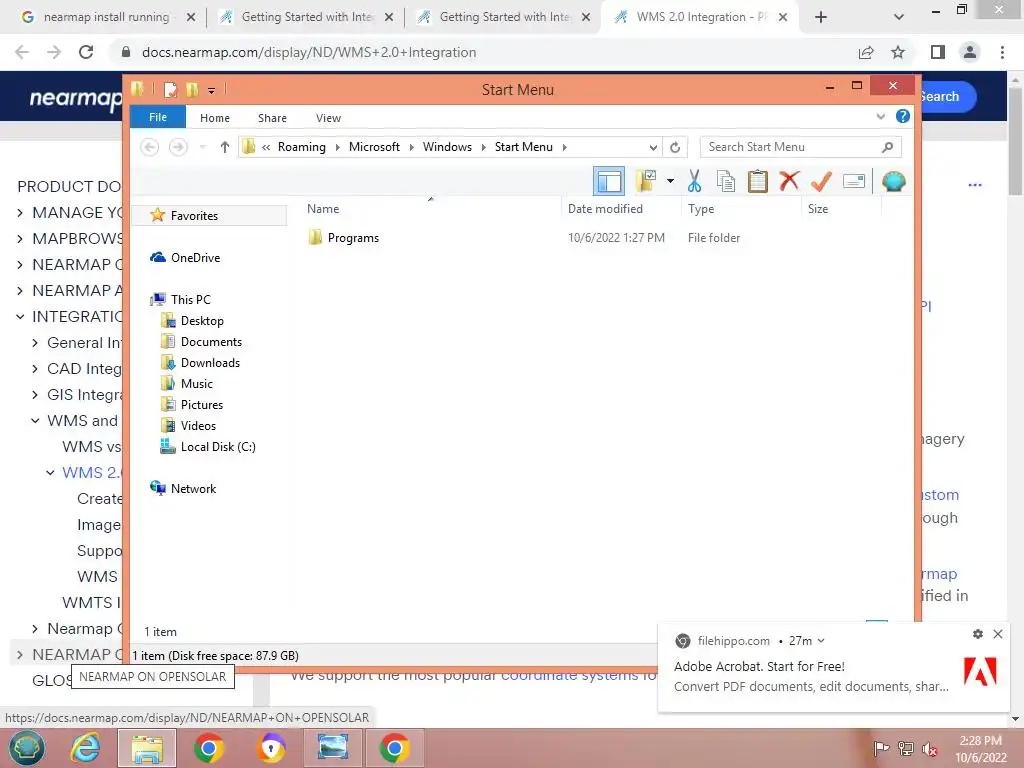The height and width of the screenshot is (768, 1024).
Task: Open Chrome tab search chevron
Action: 899,17
